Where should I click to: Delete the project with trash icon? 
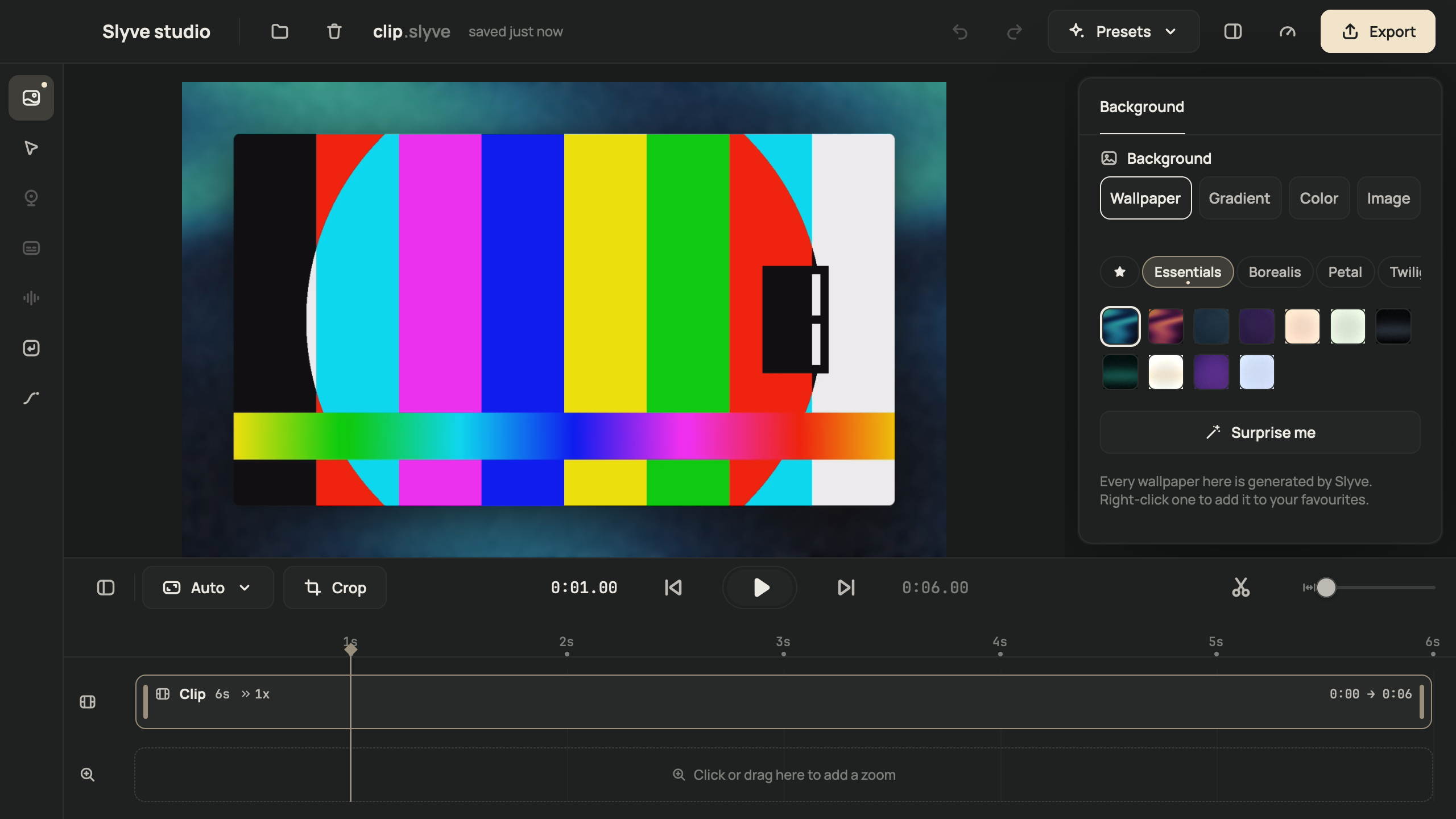(334, 31)
